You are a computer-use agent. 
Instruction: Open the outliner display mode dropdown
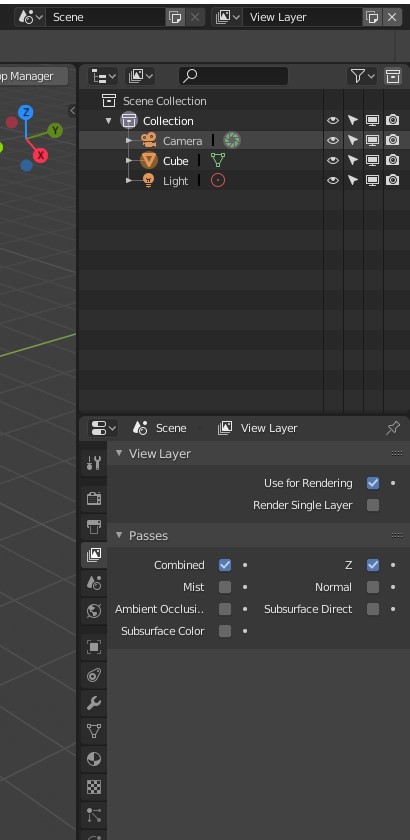[x=102, y=77]
